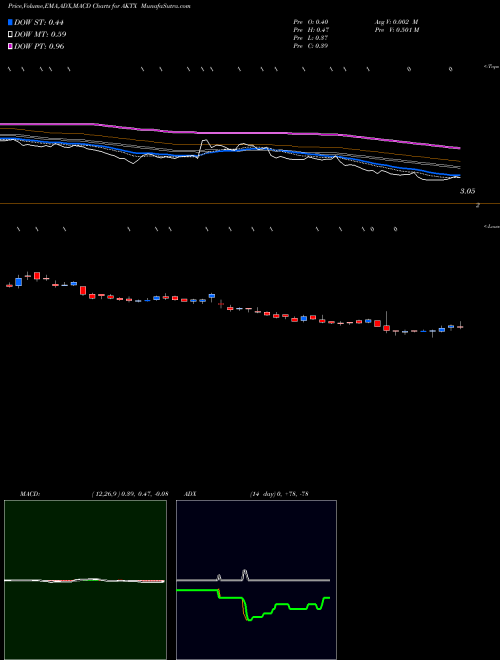Image resolution: width=500 pixels, height=660 pixels.
Task: Click the ADX panel heading
Action: click(x=190, y=494)
